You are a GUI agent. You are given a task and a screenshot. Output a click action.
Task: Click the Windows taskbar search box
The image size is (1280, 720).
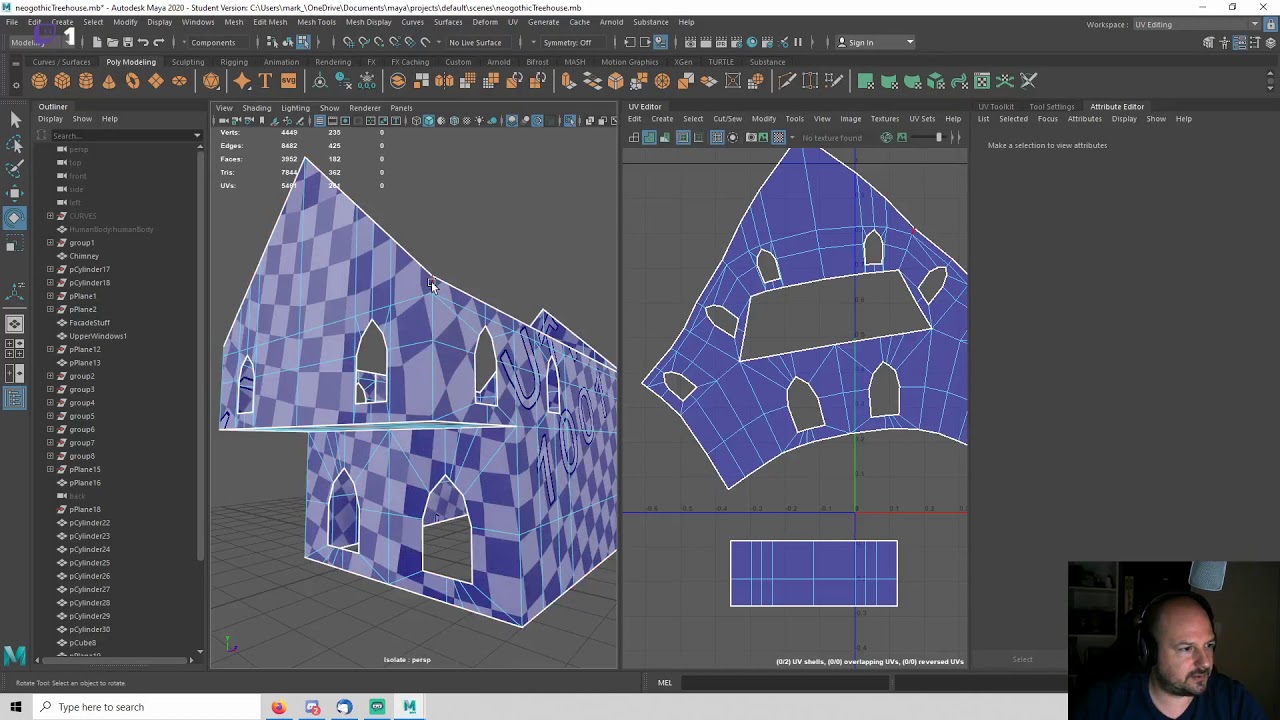[146, 707]
